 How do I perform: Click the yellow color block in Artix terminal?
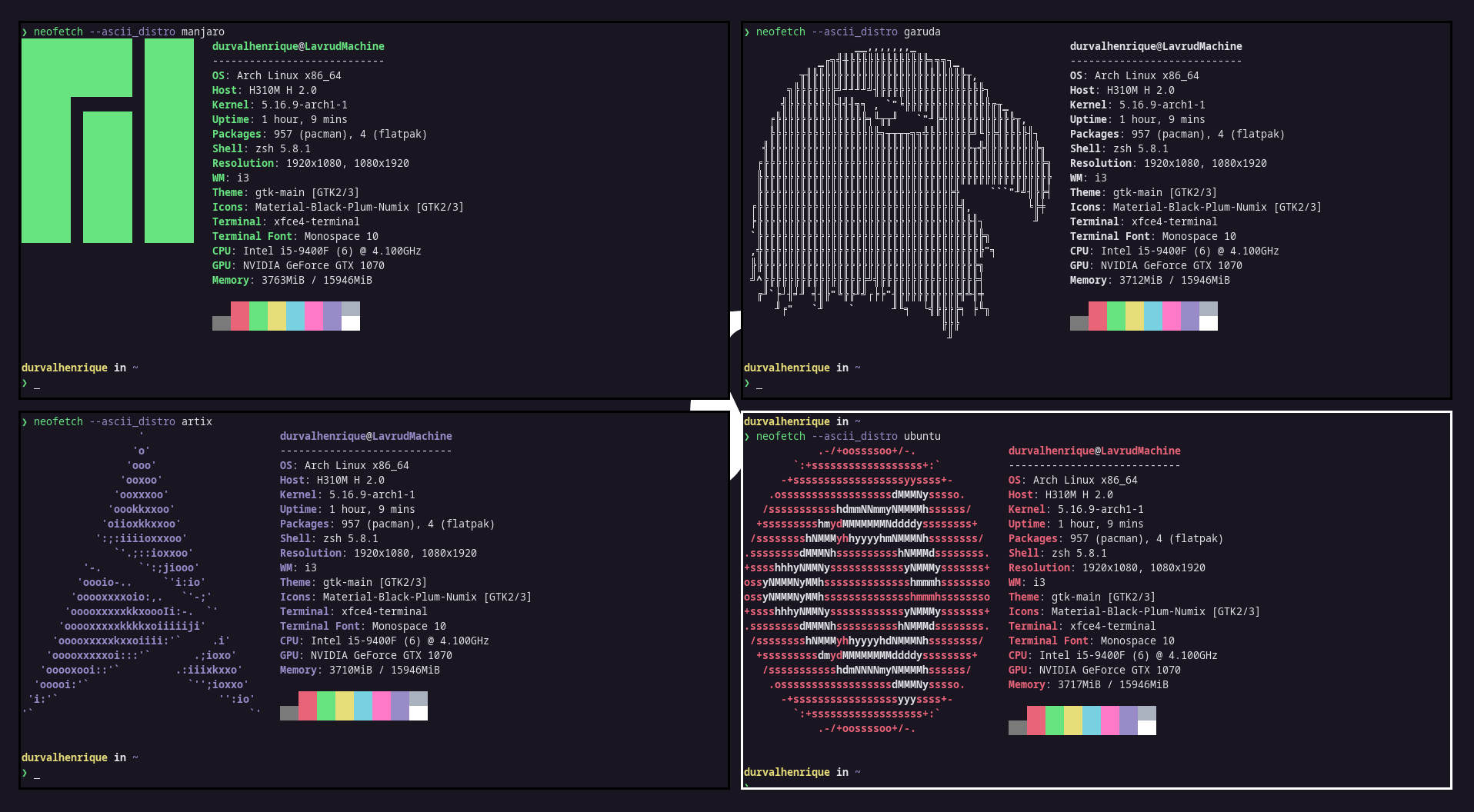[x=345, y=706]
